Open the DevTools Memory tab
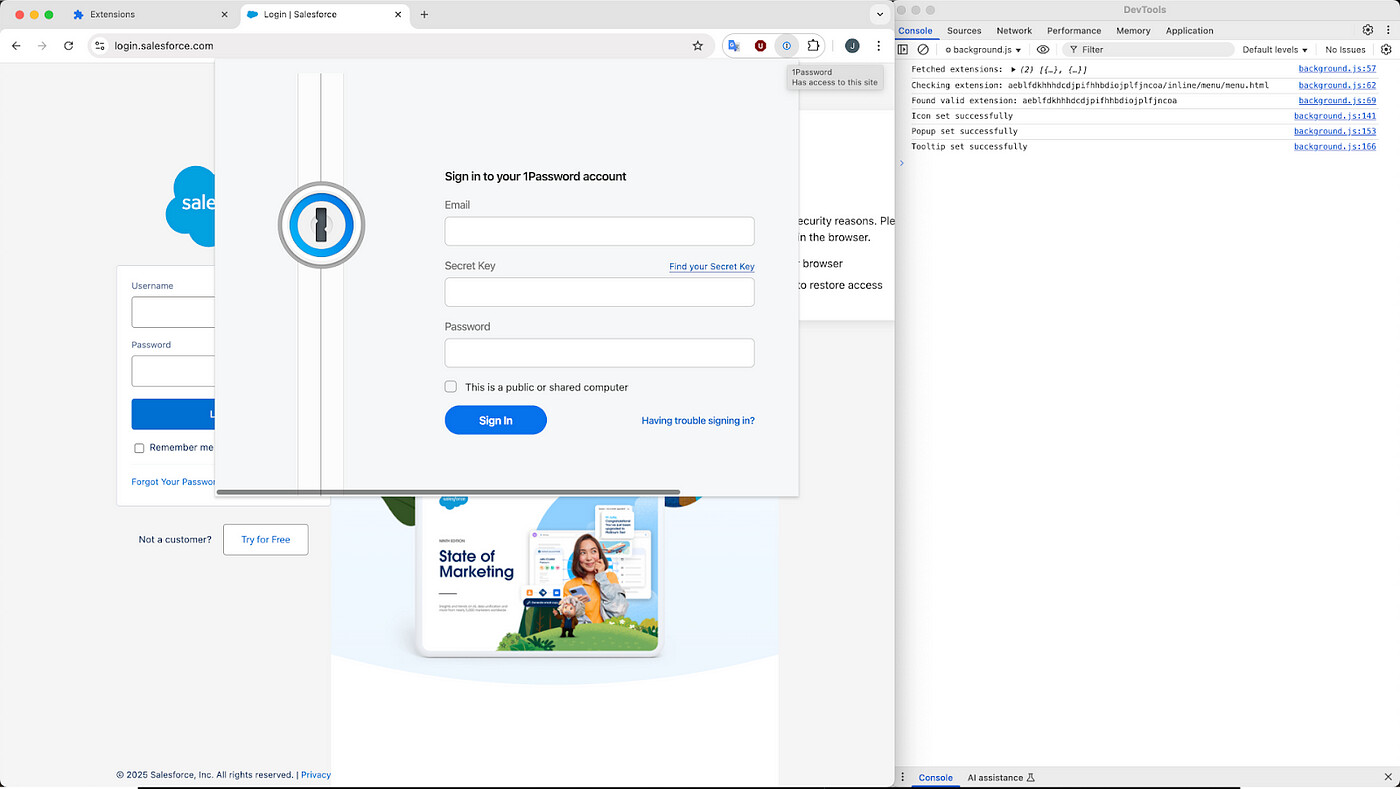Image resolution: width=1400 pixels, height=789 pixels. (x=1133, y=31)
